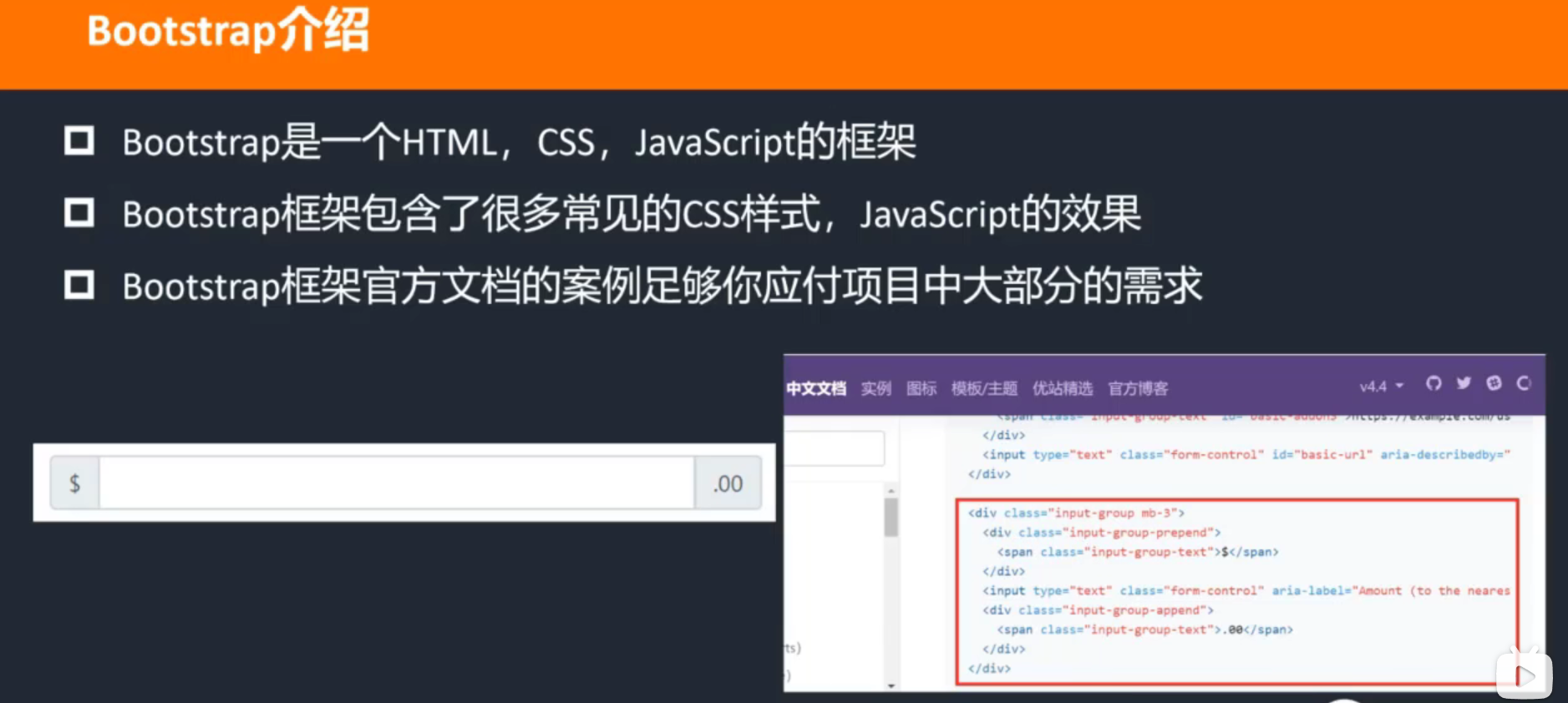Click the 'input-group-prepend' code line
The image size is (1568, 703).
coord(1101,532)
